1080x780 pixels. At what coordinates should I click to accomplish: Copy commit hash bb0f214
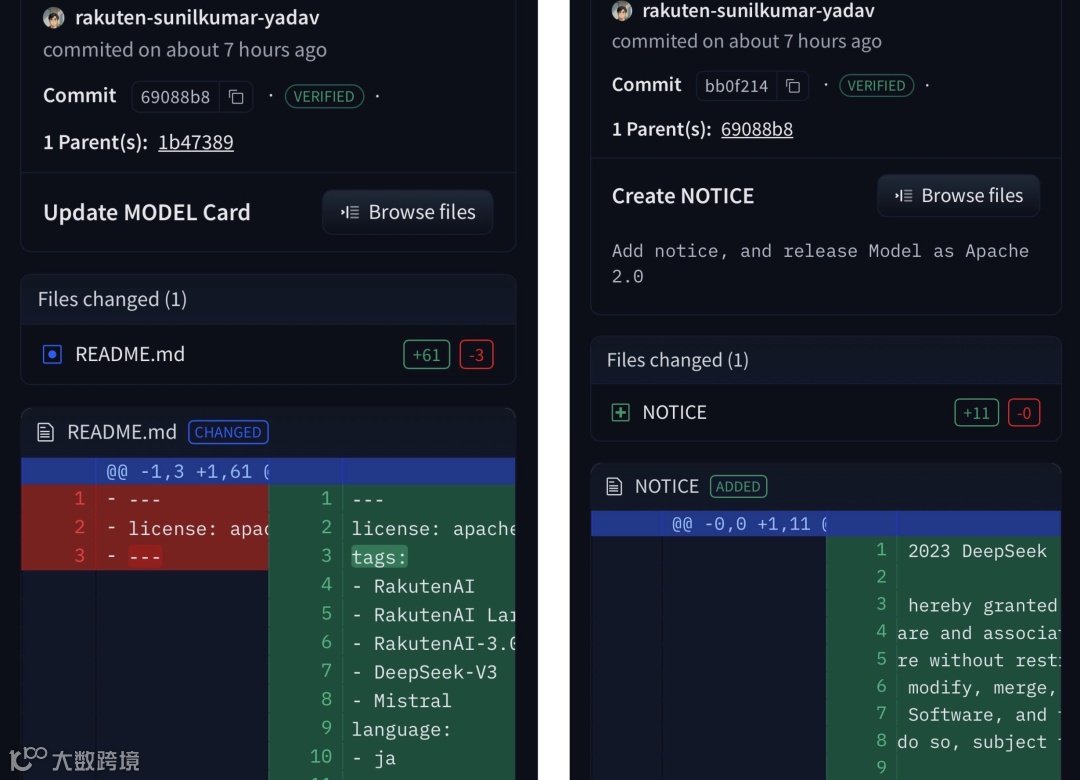click(x=793, y=86)
